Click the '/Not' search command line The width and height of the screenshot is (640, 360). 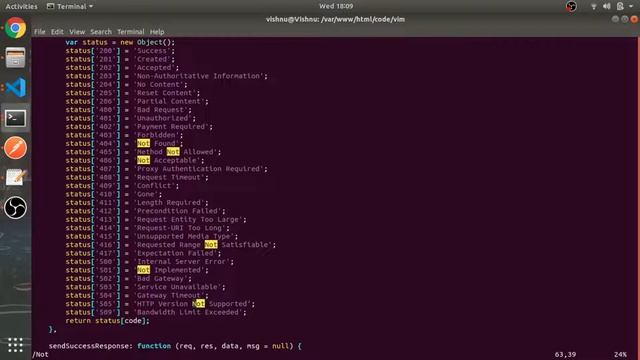pyautogui.click(x=40, y=355)
